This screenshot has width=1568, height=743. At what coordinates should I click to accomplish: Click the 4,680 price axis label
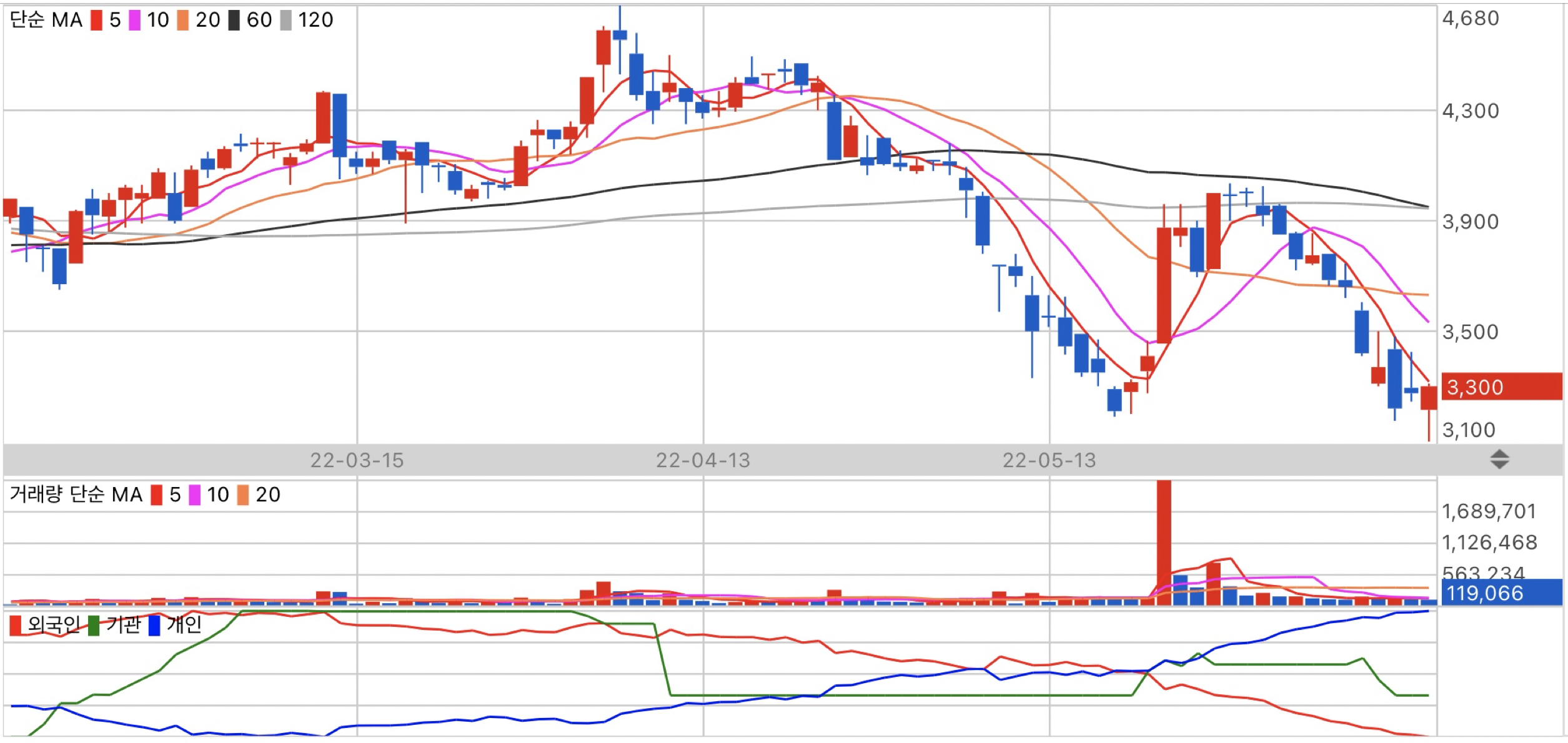[1470, 19]
